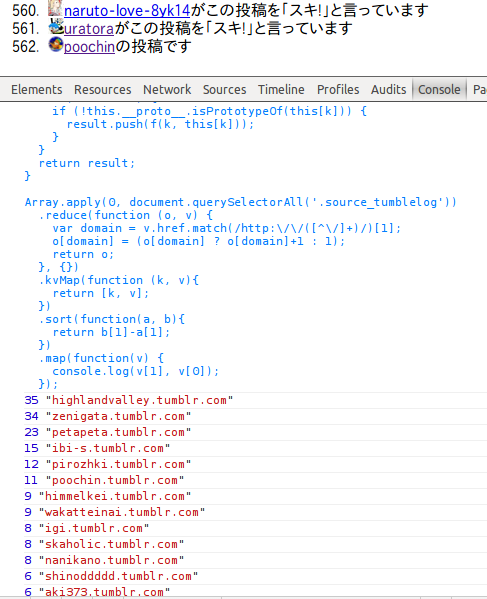Viewport: 487px width, 599px height.
Task: Switch to the Elements tab
Action: coord(37,89)
